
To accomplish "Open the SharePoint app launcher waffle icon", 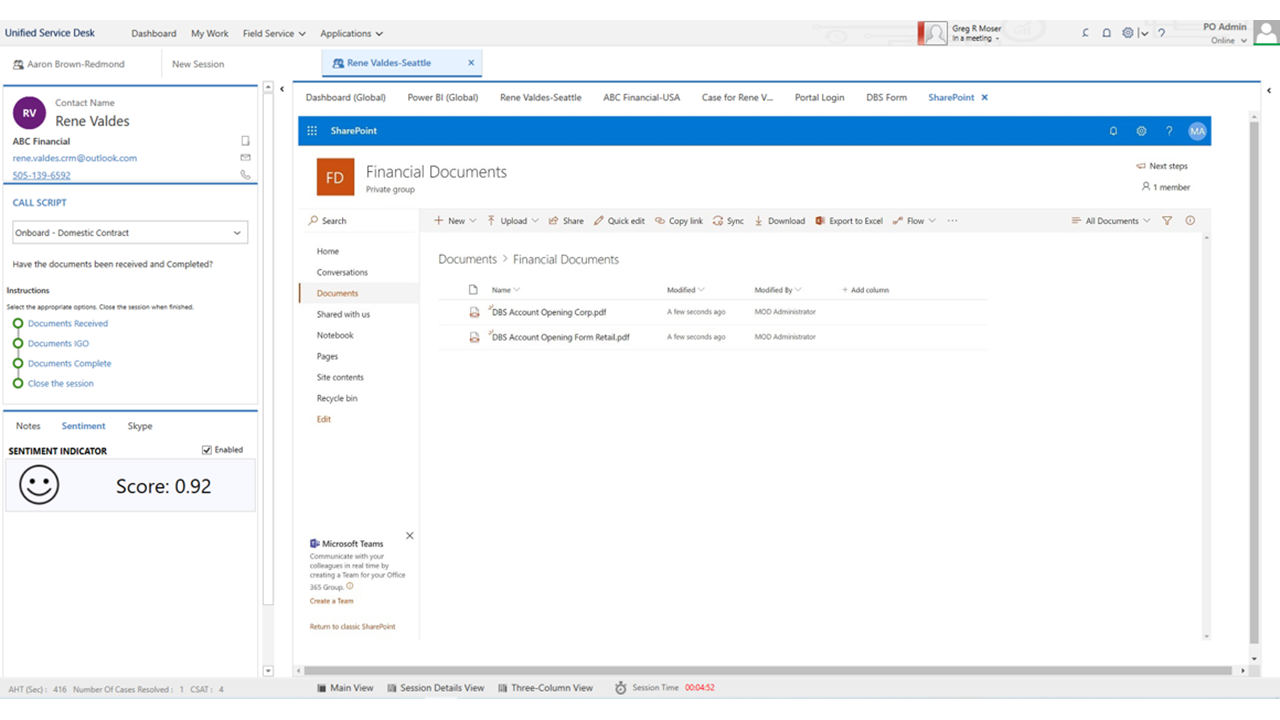I will click(x=312, y=131).
